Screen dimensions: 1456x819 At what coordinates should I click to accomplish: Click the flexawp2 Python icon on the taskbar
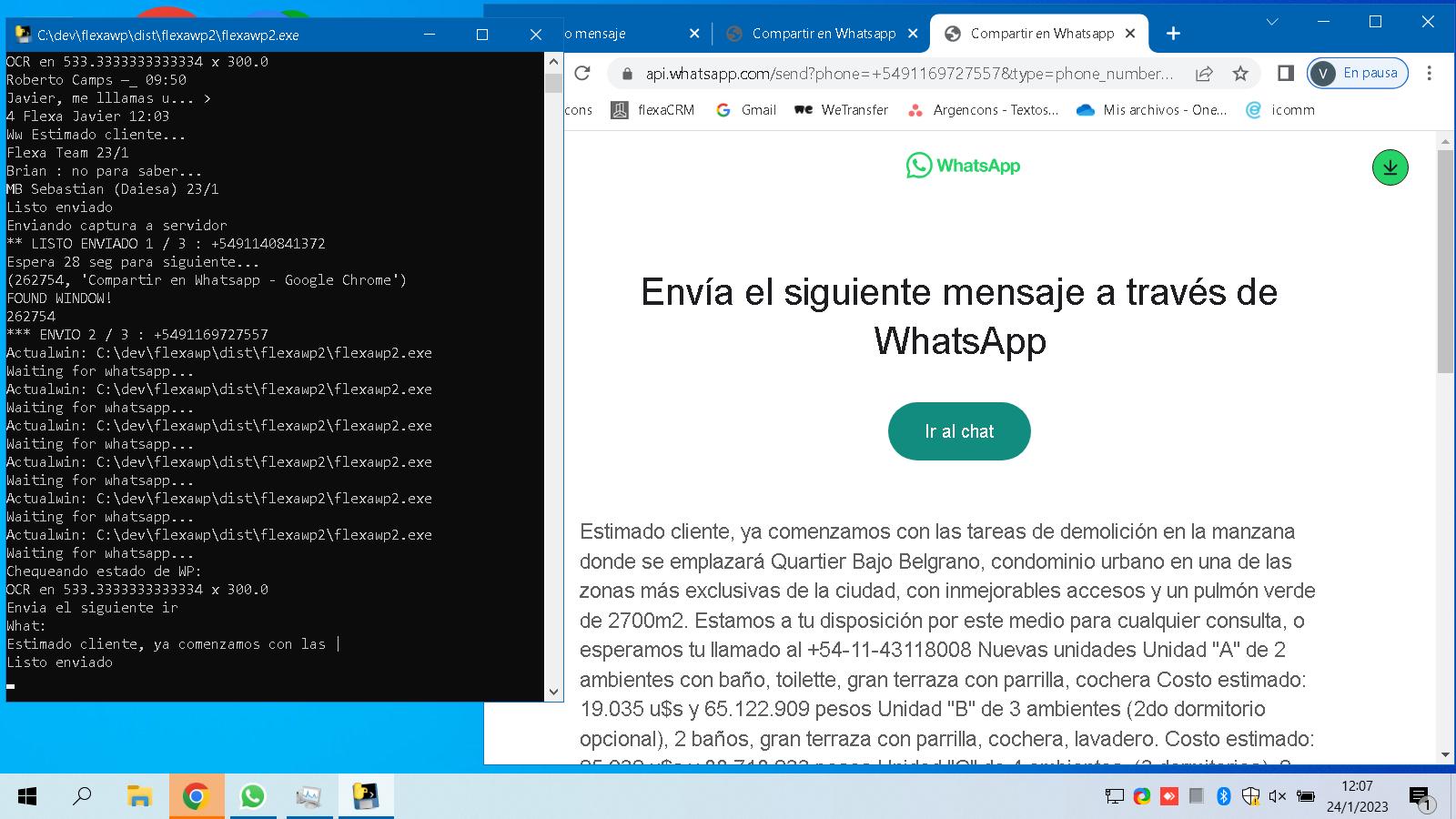point(365,796)
